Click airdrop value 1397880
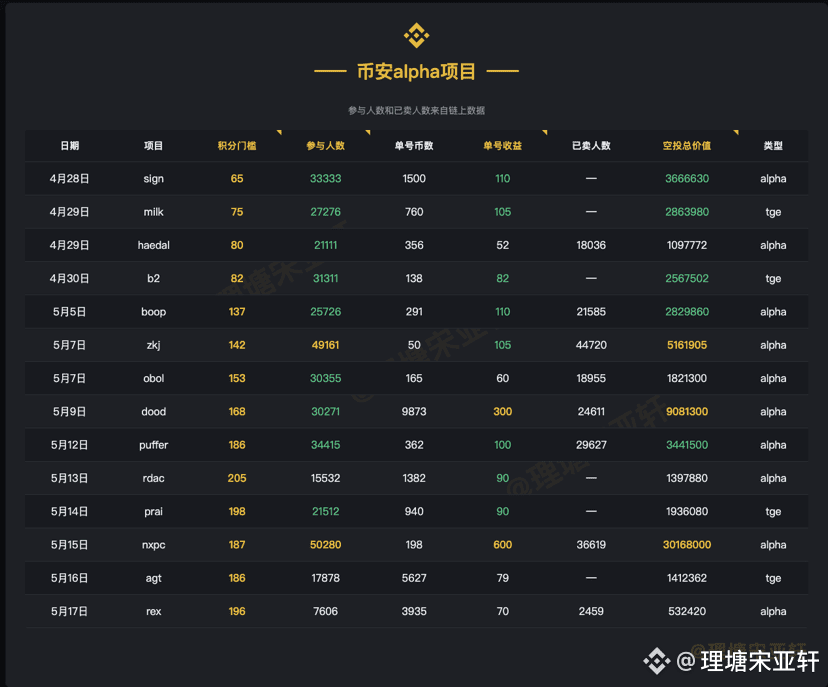The image size is (828, 687). 687,478
